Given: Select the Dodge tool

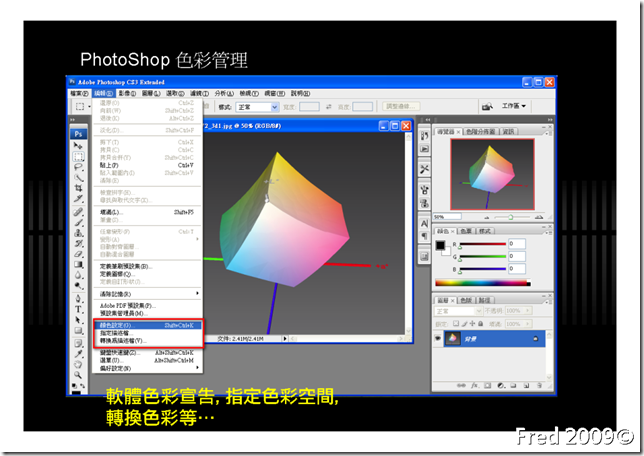Looking at the screenshot, I should [78, 286].
